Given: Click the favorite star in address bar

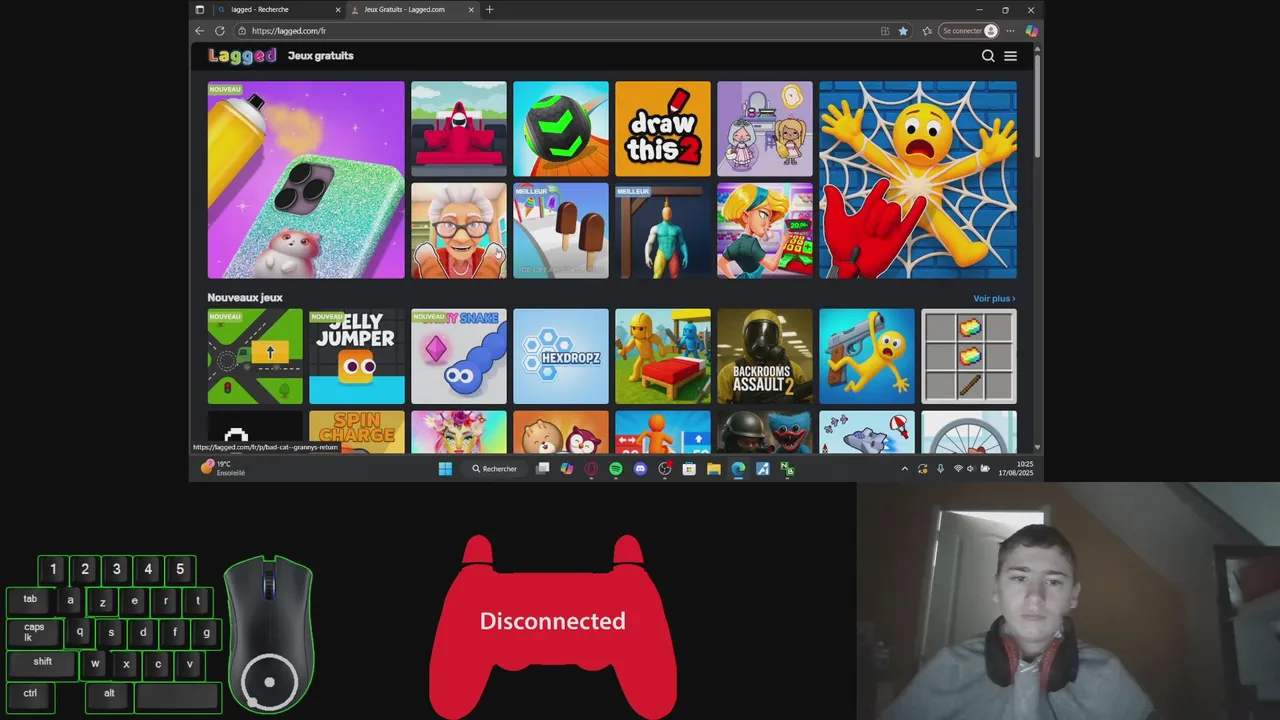Looking at the screenshot, I should coord(903,31).
